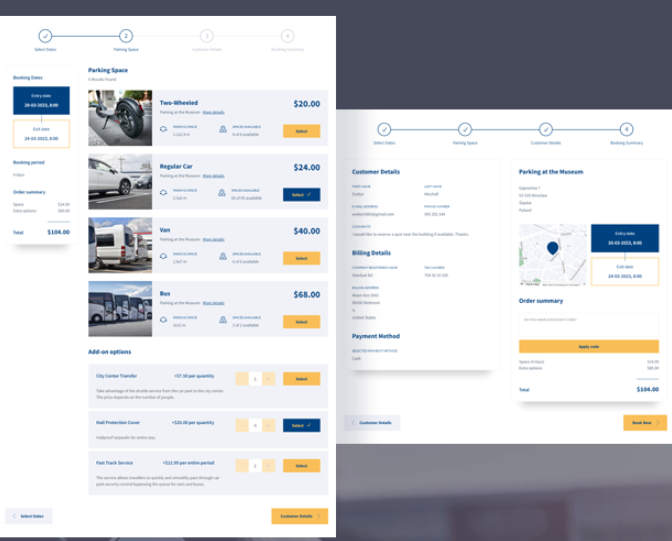Go back via the grey Customer Details button

click(372, 423)
